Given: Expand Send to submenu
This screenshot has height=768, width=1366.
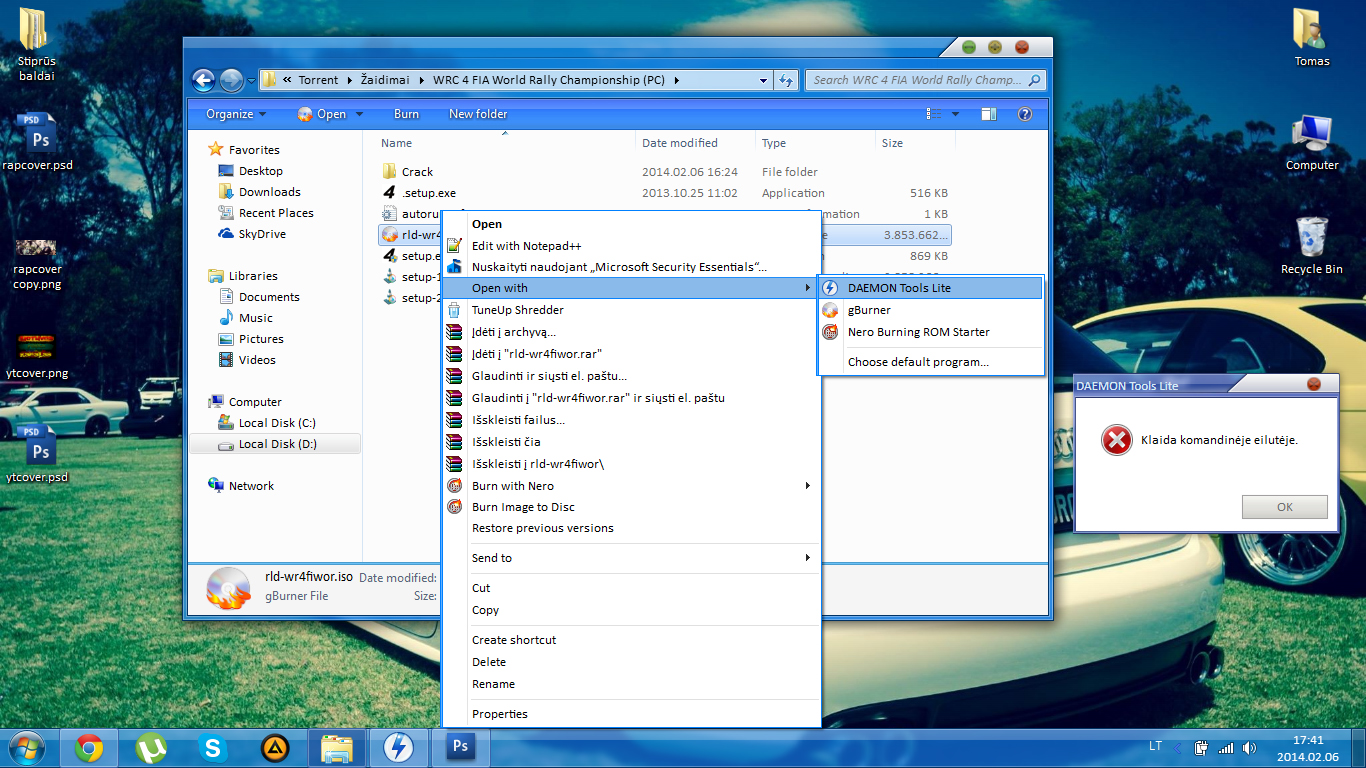Looking at the screenshot, I should click(x=630, y=558).
